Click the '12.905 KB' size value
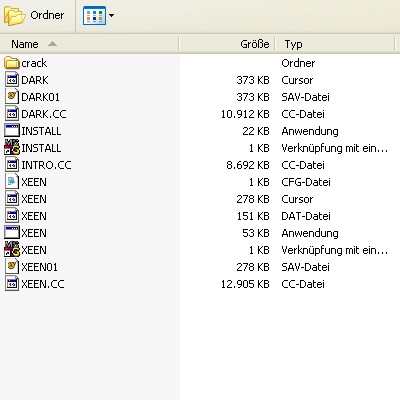400x400 pixels. [245, 284]
